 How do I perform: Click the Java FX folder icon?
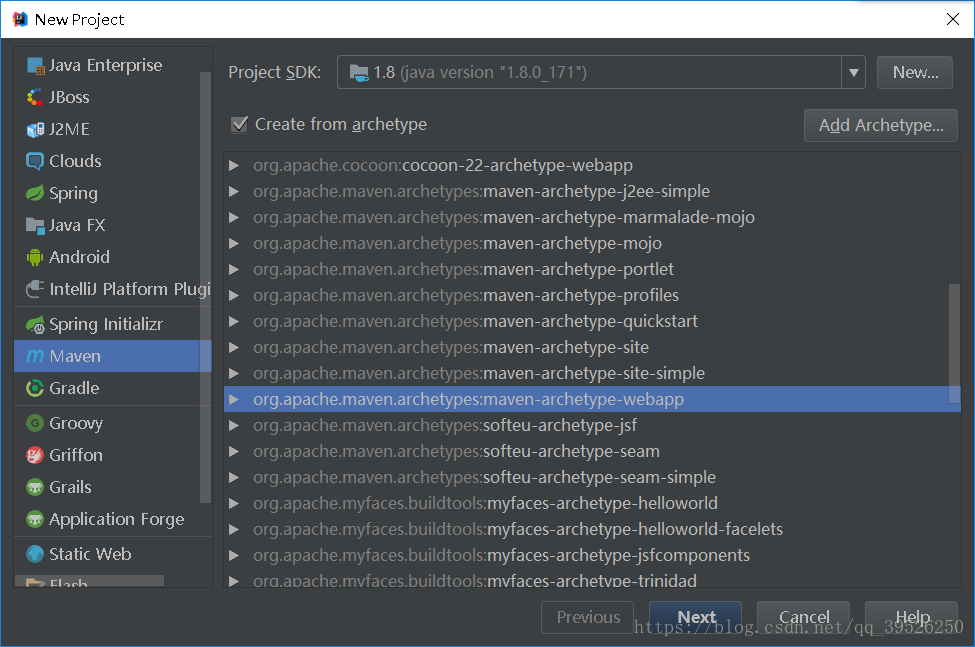click(35, 225)
